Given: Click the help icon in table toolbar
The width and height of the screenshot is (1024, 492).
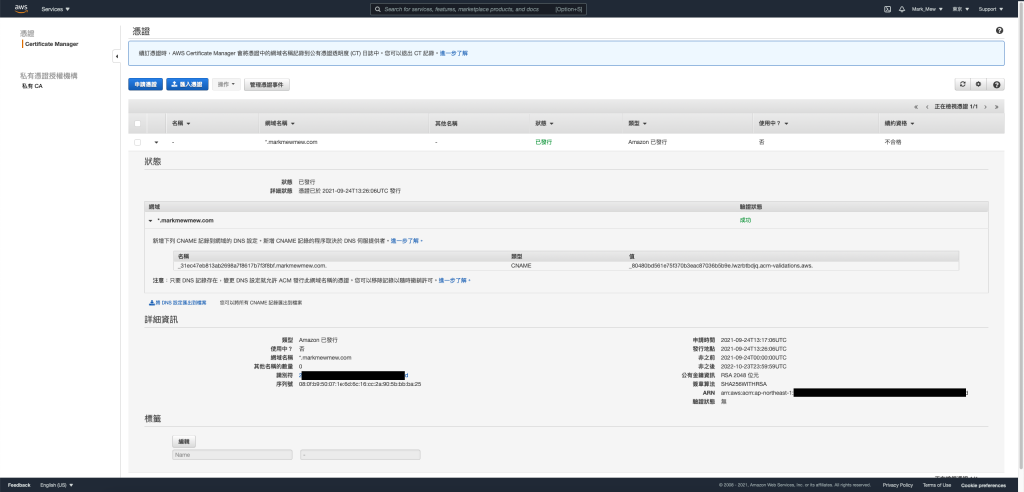Looking at the screenshot, I should pyautogui.click(x=996, y=84).
